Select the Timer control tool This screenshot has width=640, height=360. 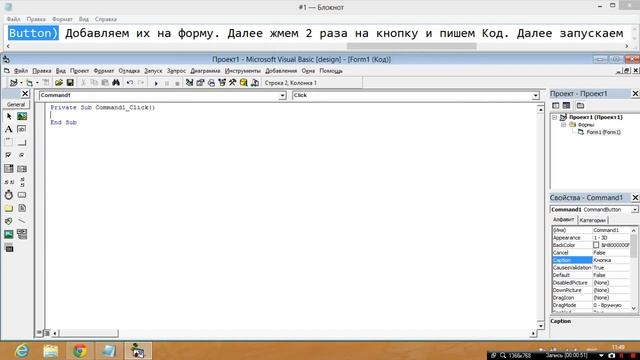pyautogui.click(x=9, y=195)
